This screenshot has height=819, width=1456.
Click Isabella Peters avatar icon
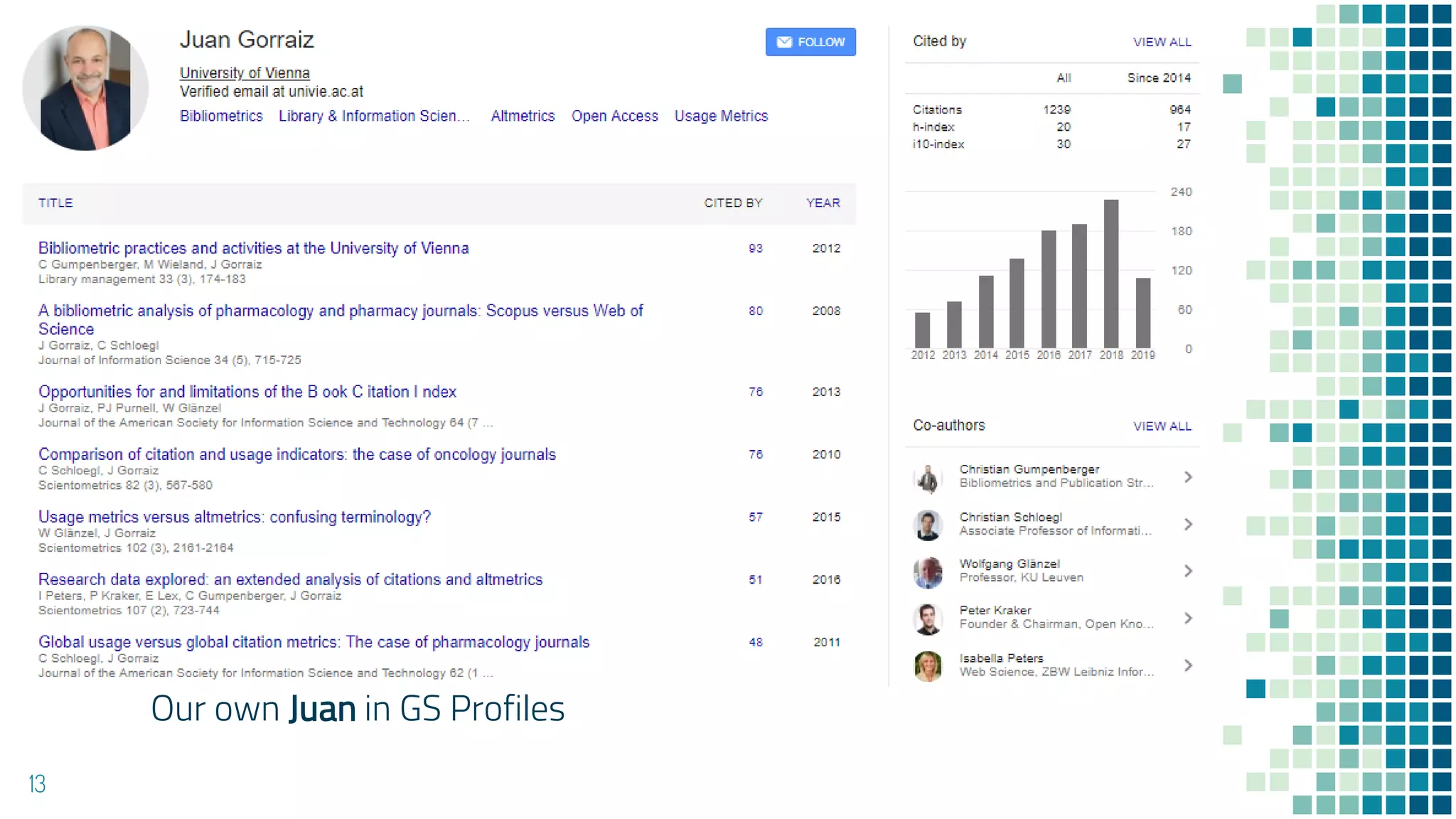click(928, 666)
